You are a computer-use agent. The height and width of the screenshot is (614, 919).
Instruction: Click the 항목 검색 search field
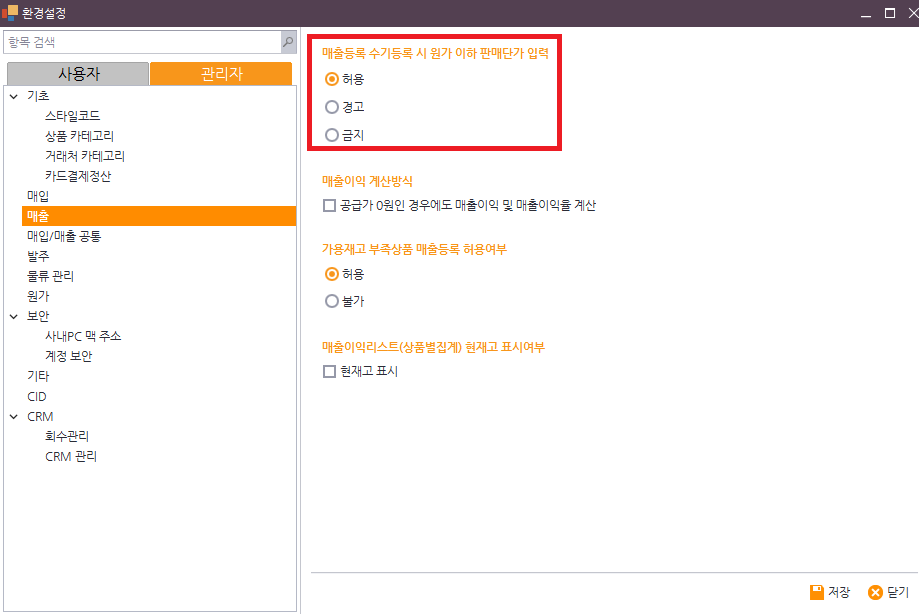click(x=140, y=42)
